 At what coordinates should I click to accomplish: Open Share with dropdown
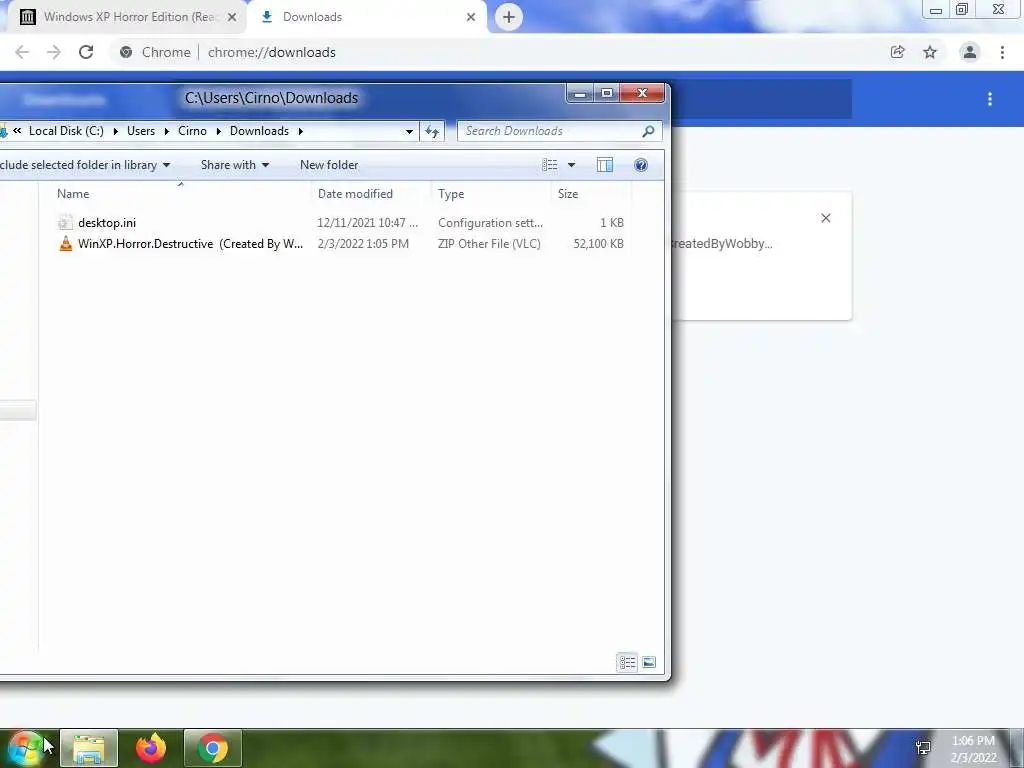coord(235,165)
